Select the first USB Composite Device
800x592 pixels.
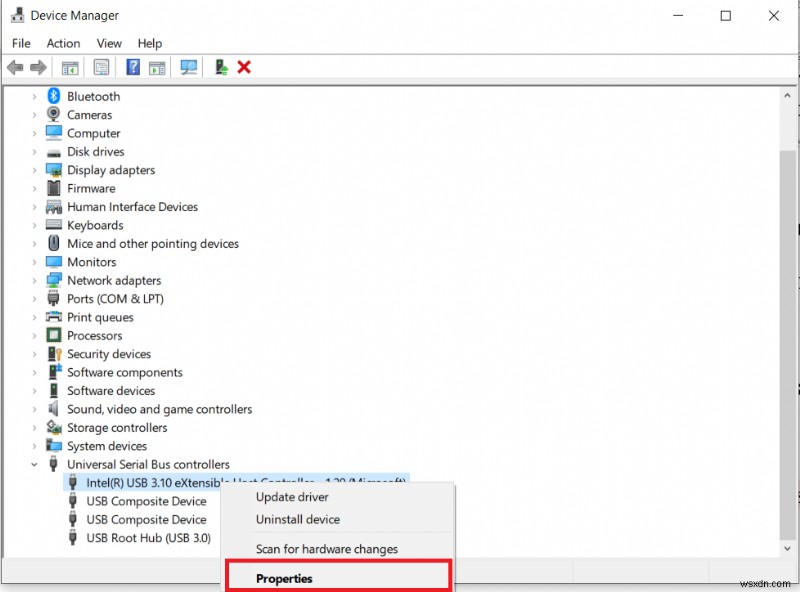[146, 501]
